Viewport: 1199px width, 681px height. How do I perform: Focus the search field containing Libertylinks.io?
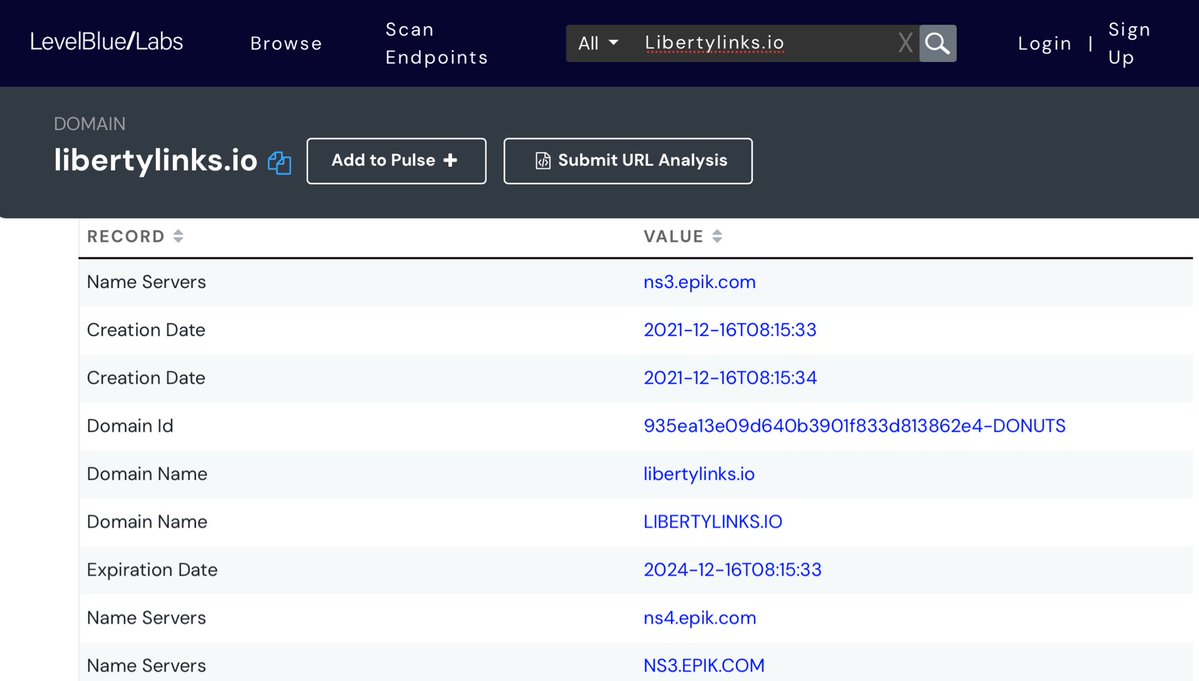[x=760, y=43]
